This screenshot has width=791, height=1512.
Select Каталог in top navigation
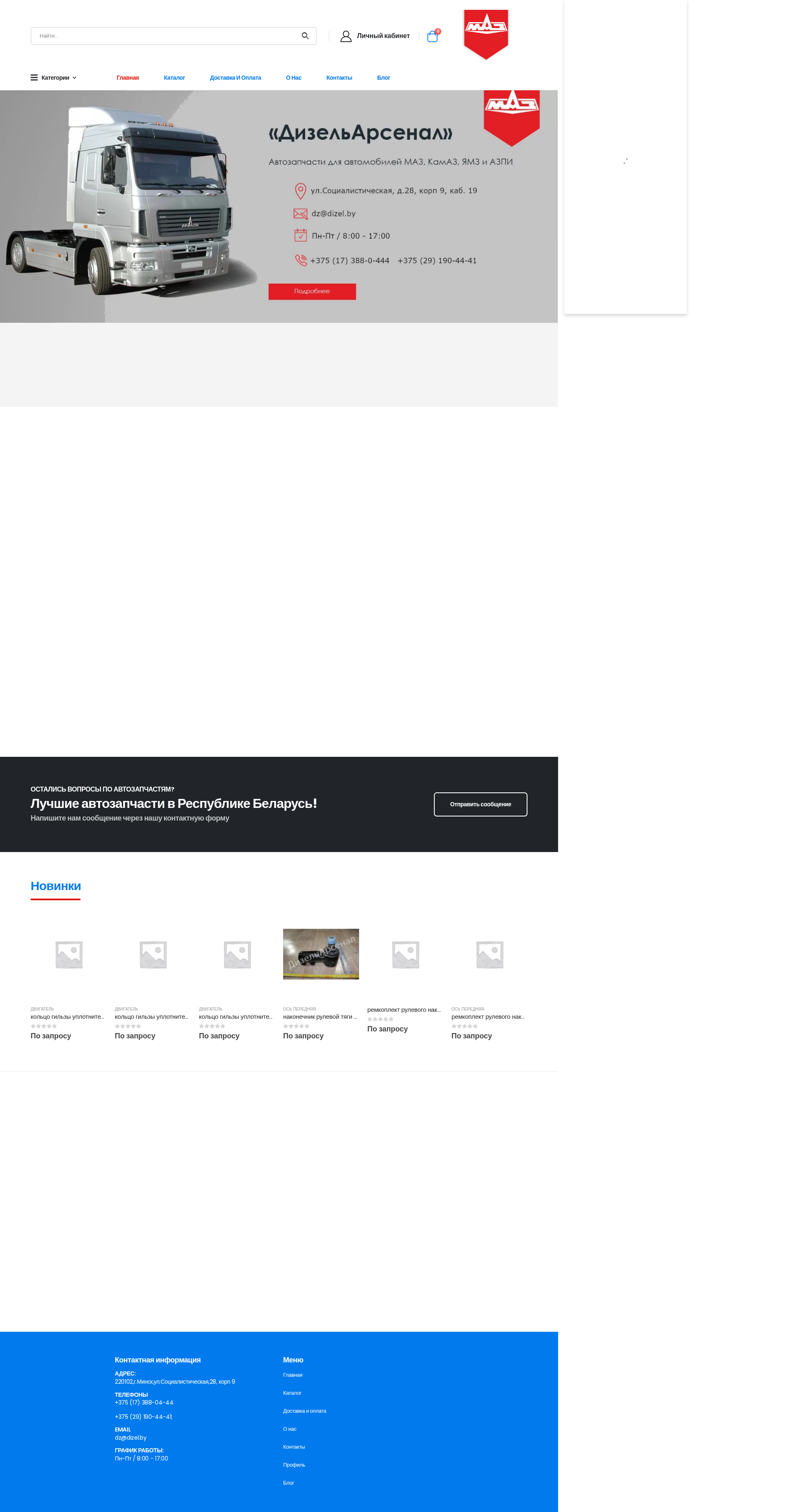pos(174,78)
